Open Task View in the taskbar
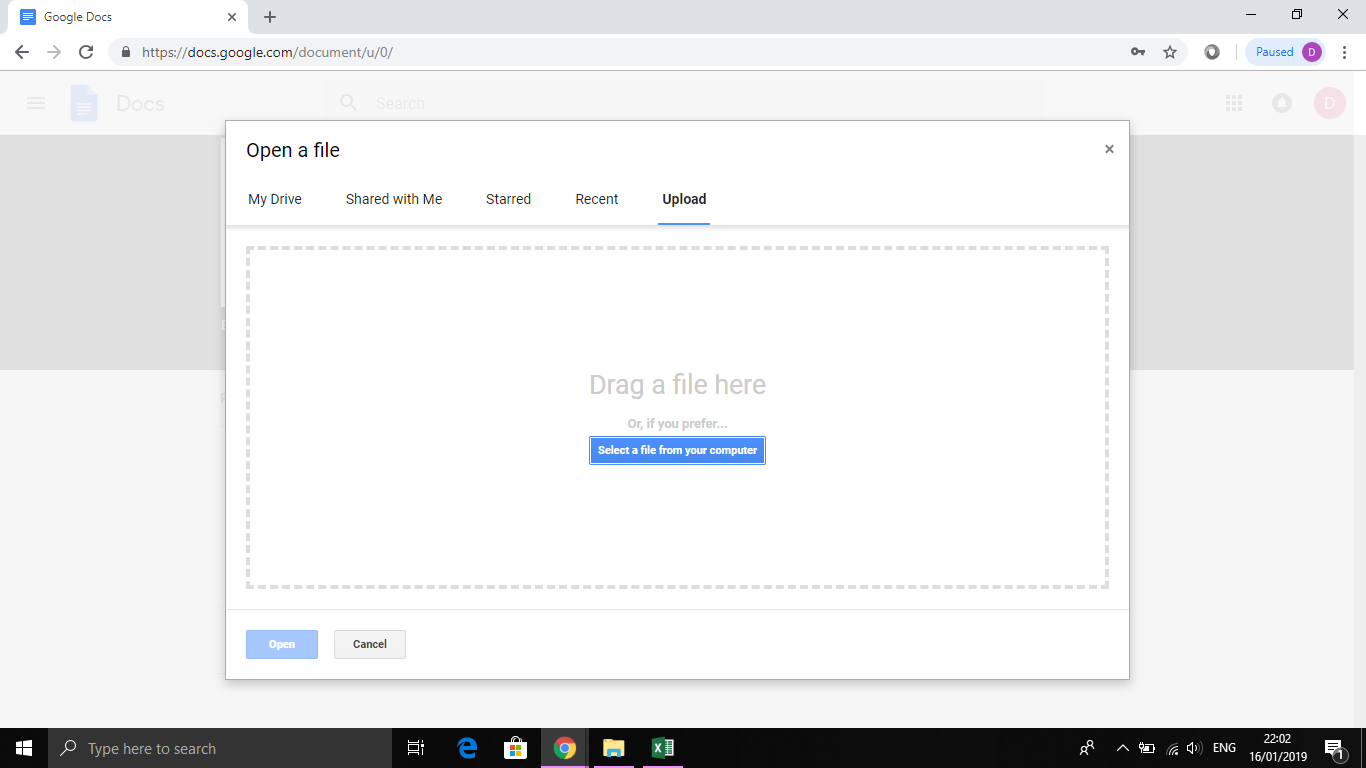This screenshot has width=1366, height=768. [x=416, y=748]
